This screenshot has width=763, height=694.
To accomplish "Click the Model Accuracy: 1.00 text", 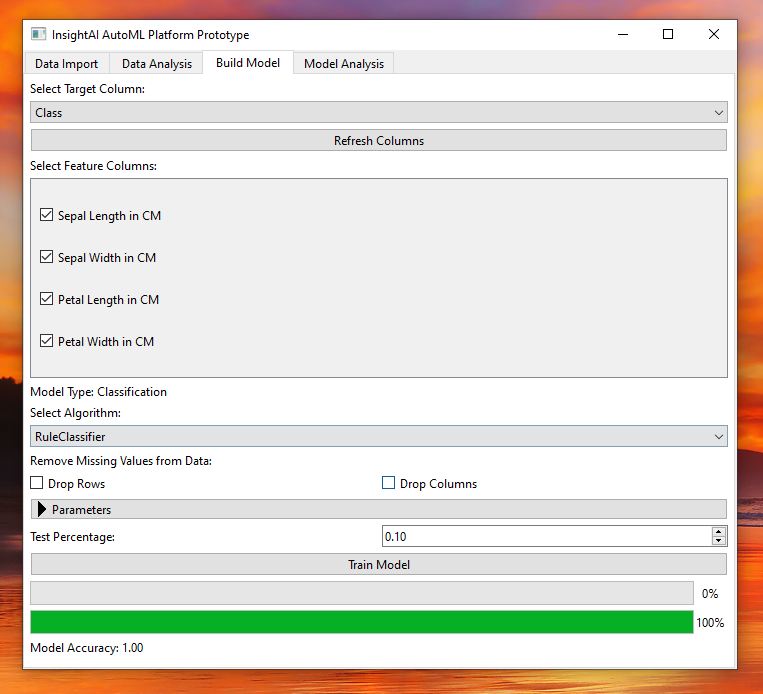I will click(87, 648).
